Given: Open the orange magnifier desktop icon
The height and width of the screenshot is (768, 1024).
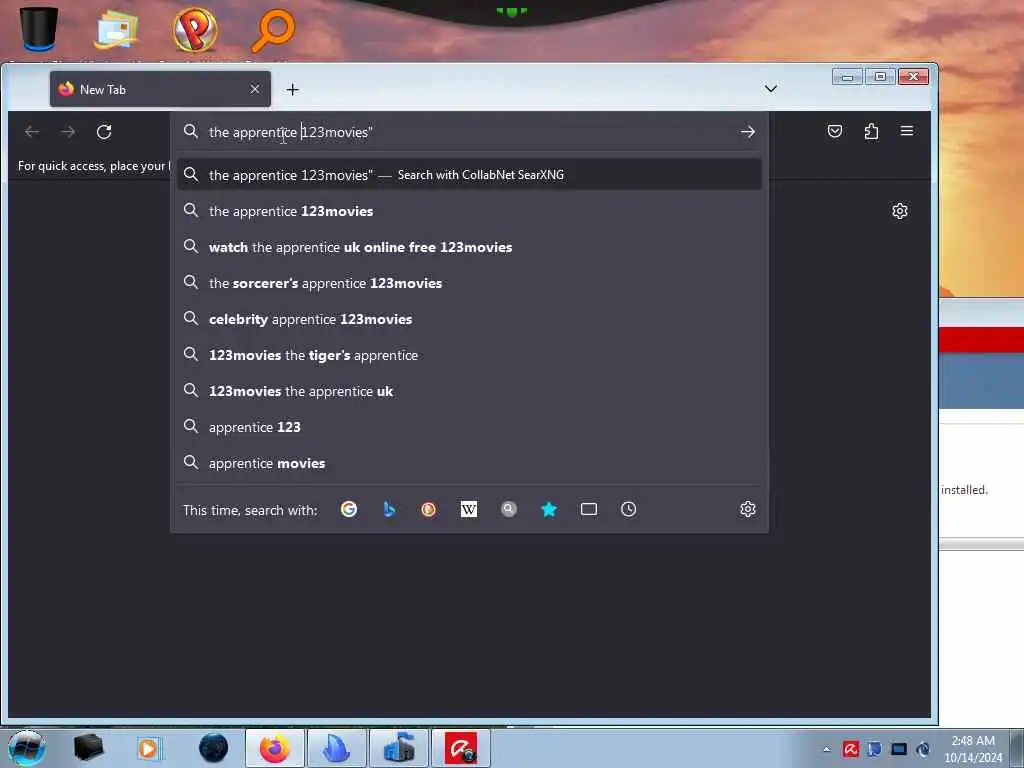Looking at the screenshot, I should pyautogui.click(x=273, y=30).
